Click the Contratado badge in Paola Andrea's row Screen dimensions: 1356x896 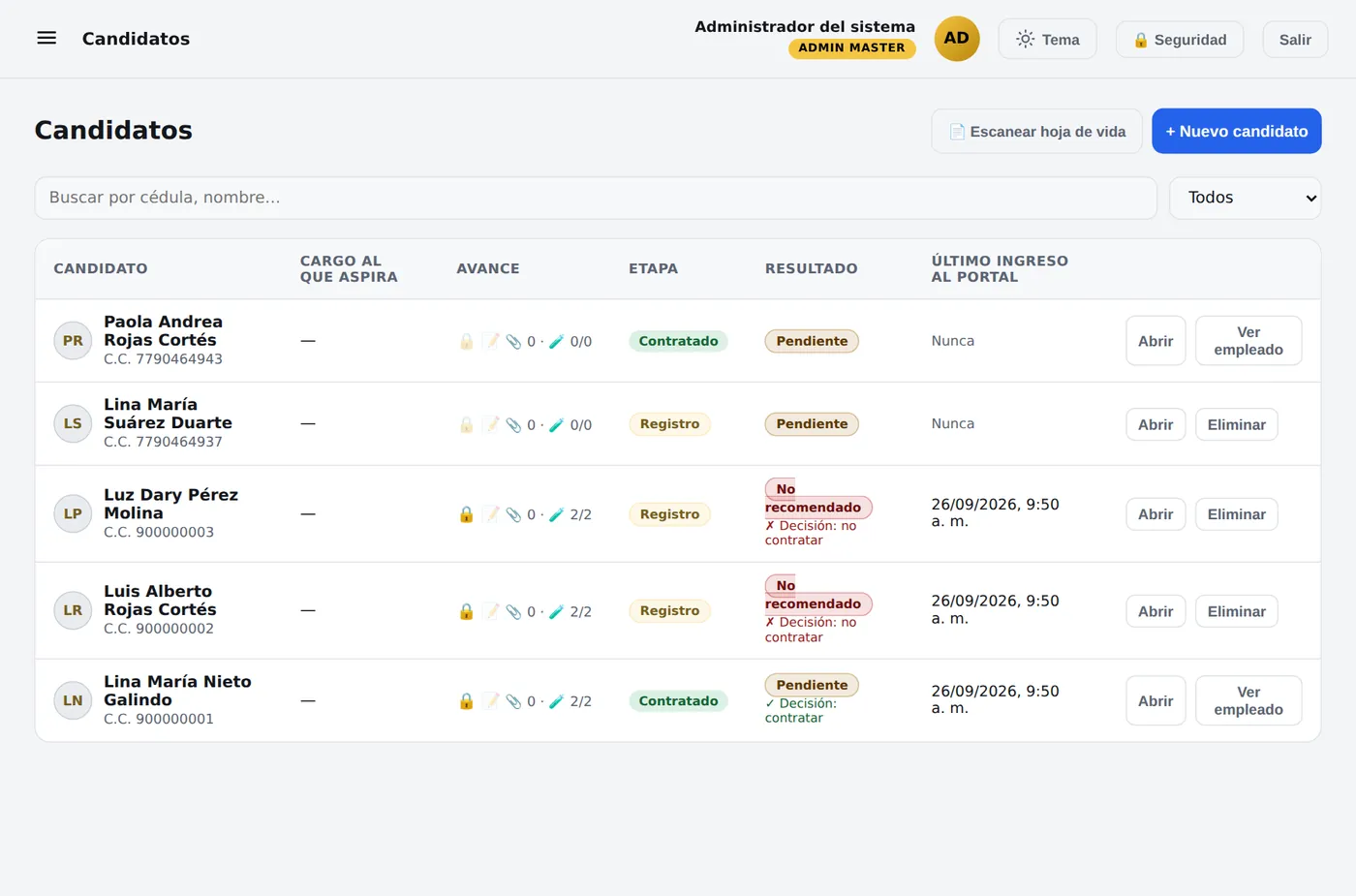678,341
